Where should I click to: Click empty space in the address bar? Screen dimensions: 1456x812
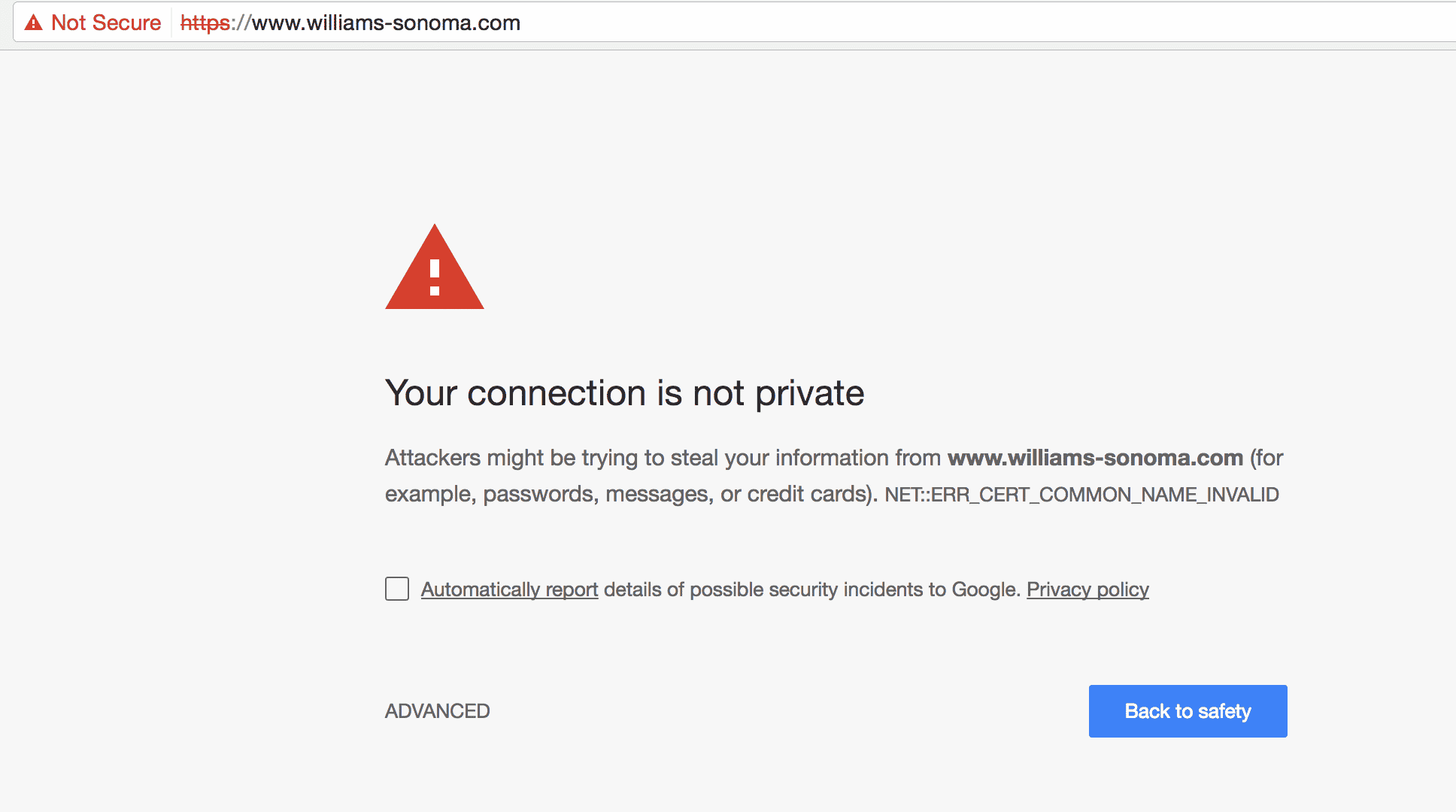978,23
